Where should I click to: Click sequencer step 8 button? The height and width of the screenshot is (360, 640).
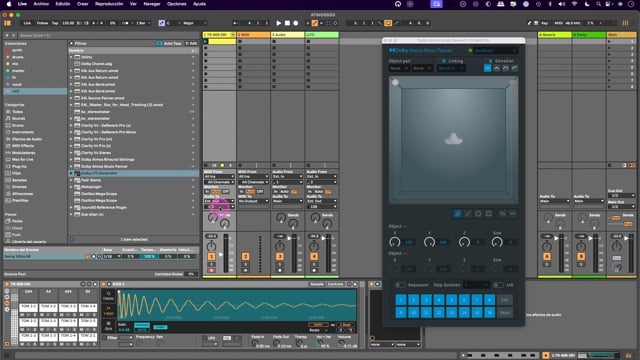pos(489,300)
